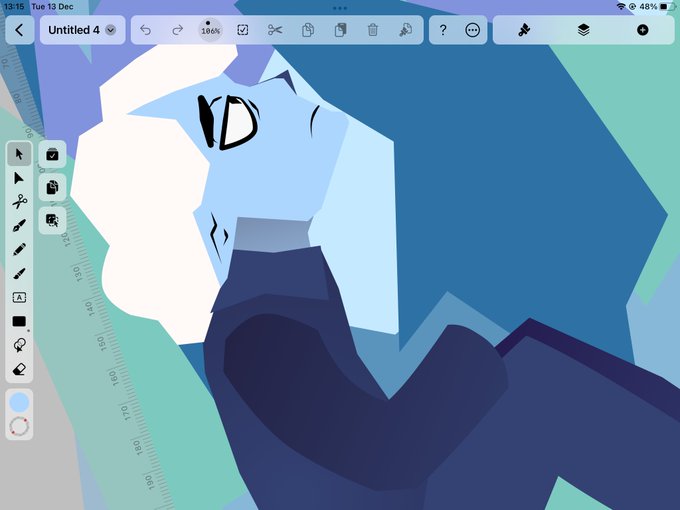Open the light blue fill color swatch
Viewport: 680px width, 510px height.
click(19, 402)
